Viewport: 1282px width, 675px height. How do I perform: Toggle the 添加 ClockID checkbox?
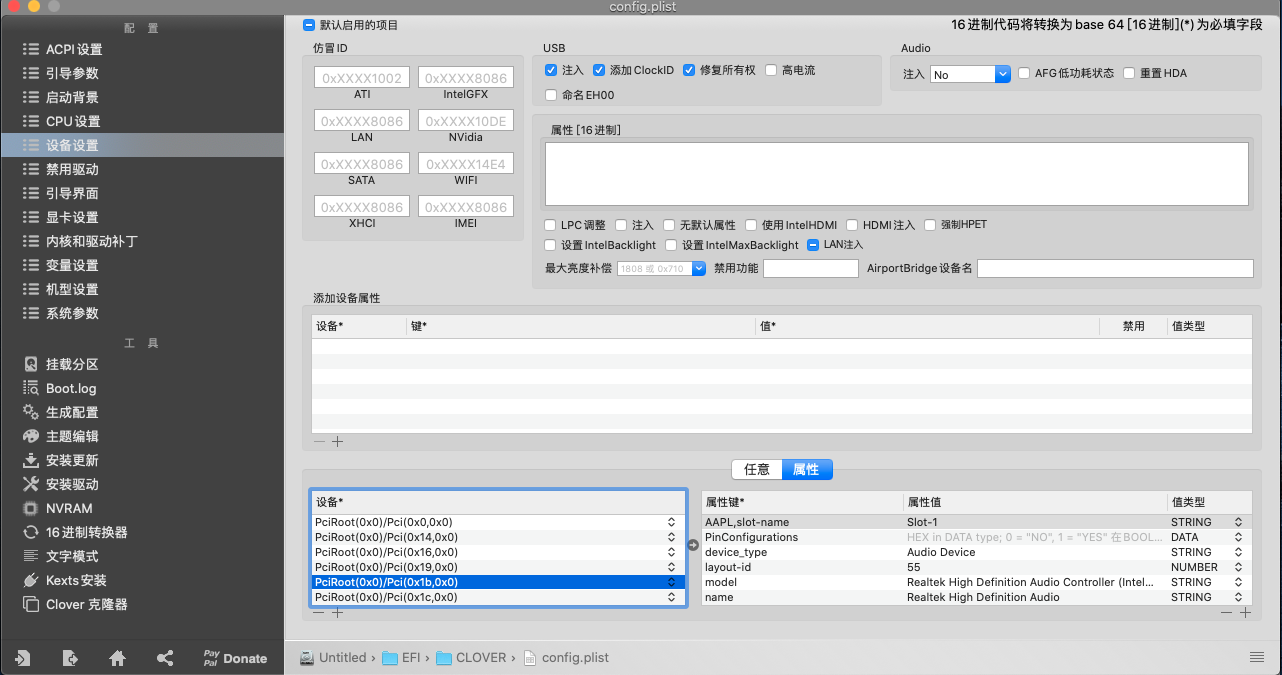599,70
